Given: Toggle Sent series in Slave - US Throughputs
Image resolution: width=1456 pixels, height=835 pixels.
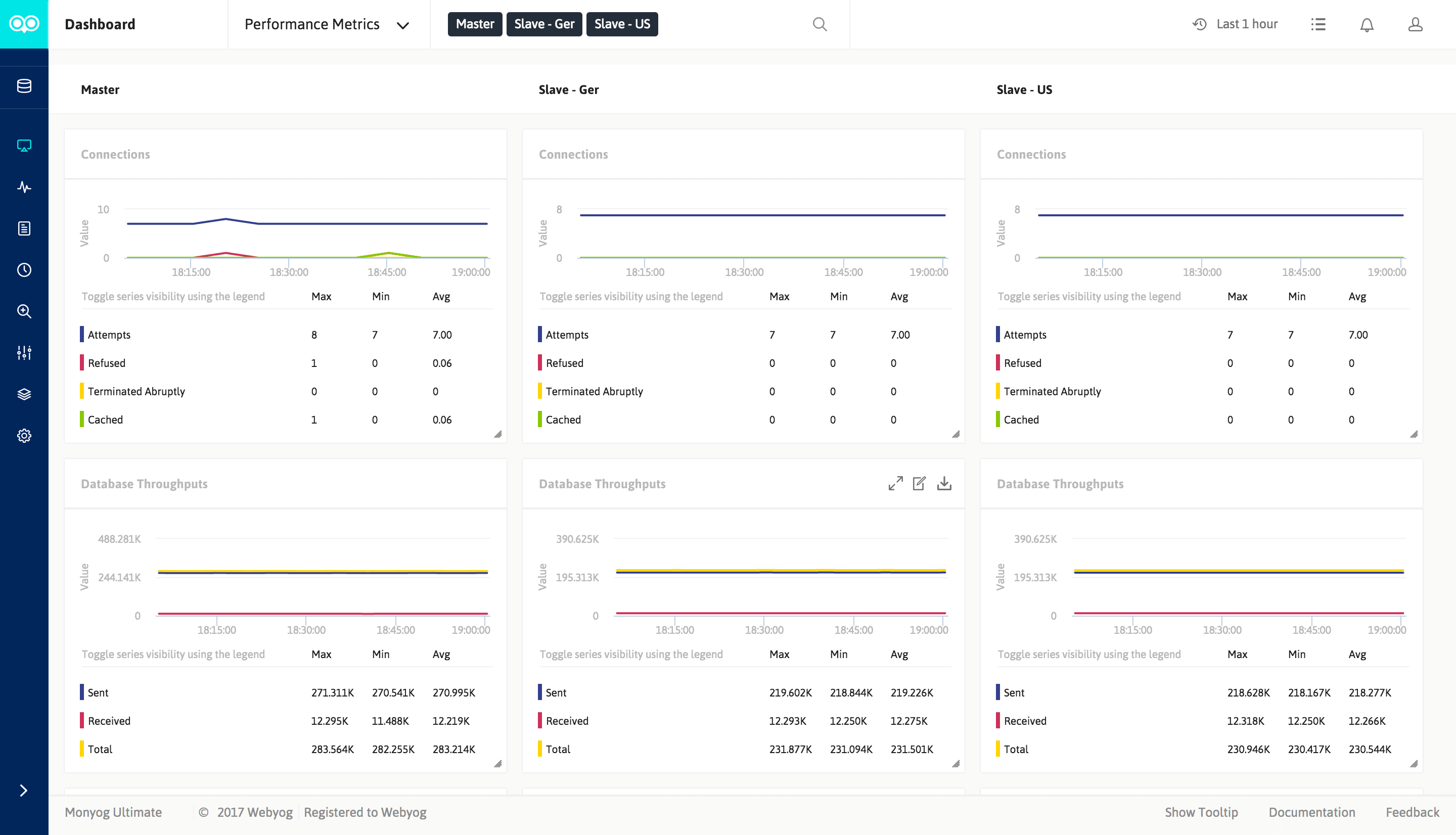Looking at the screenshot, I should 1013,693.
